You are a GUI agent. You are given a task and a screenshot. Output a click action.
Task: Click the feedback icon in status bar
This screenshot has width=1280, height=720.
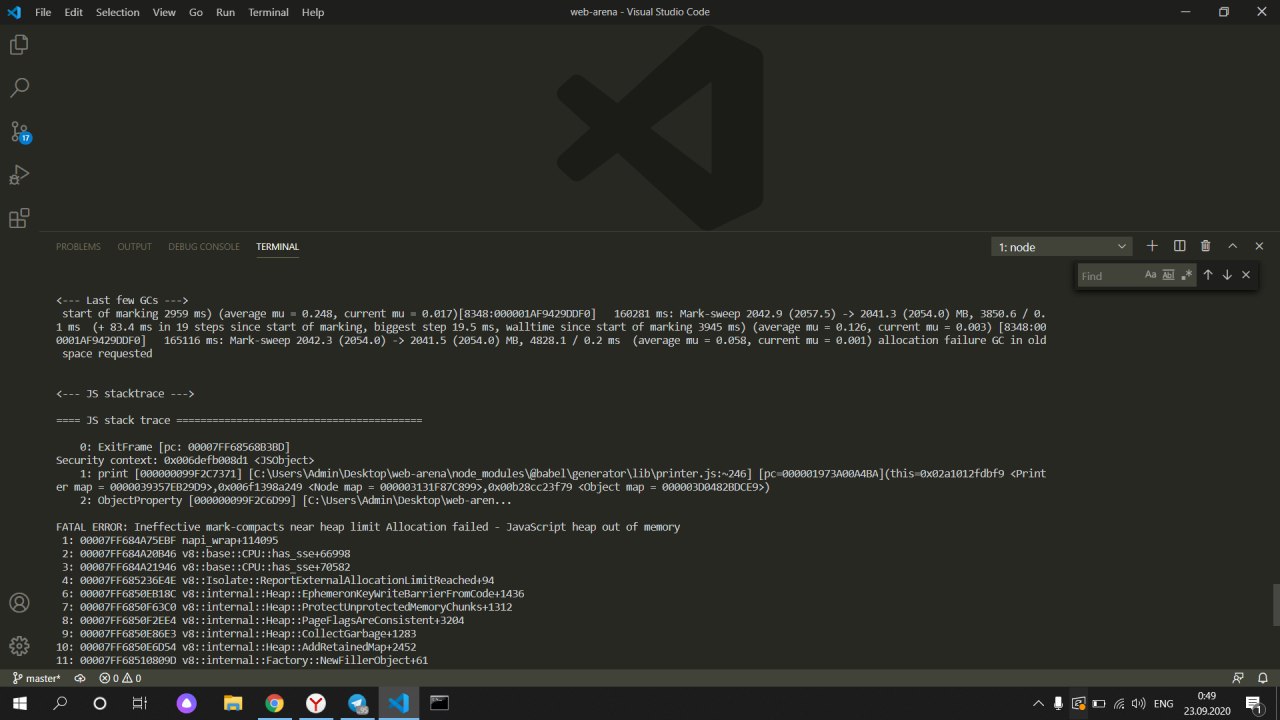1238,678
